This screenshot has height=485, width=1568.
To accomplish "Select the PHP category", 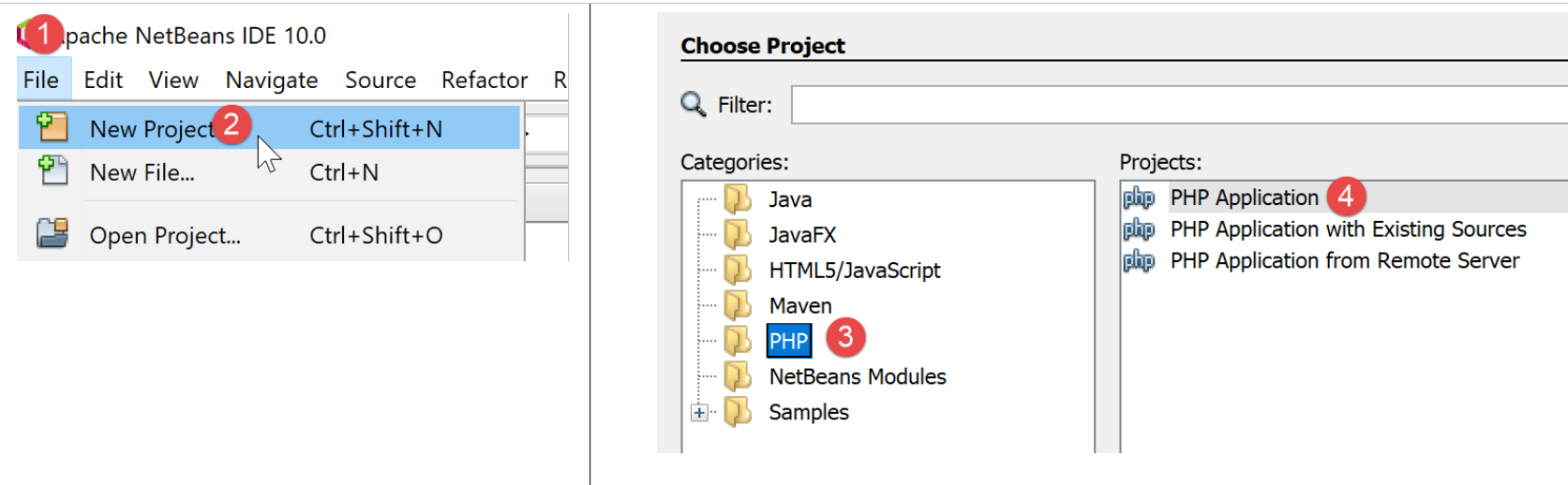I will click(x=788, y=341).
